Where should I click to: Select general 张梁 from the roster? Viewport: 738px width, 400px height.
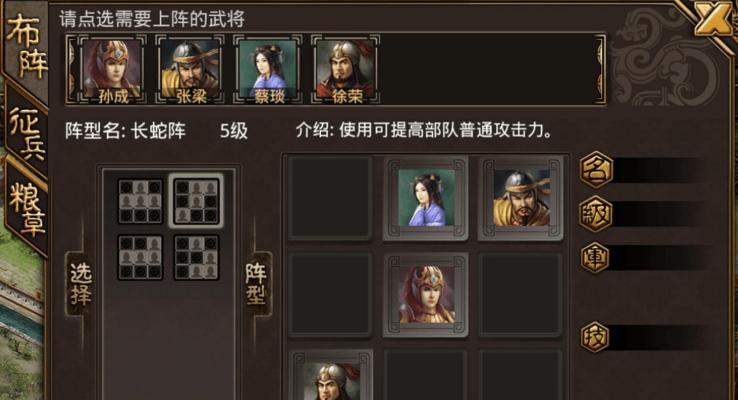pos(191,69)
